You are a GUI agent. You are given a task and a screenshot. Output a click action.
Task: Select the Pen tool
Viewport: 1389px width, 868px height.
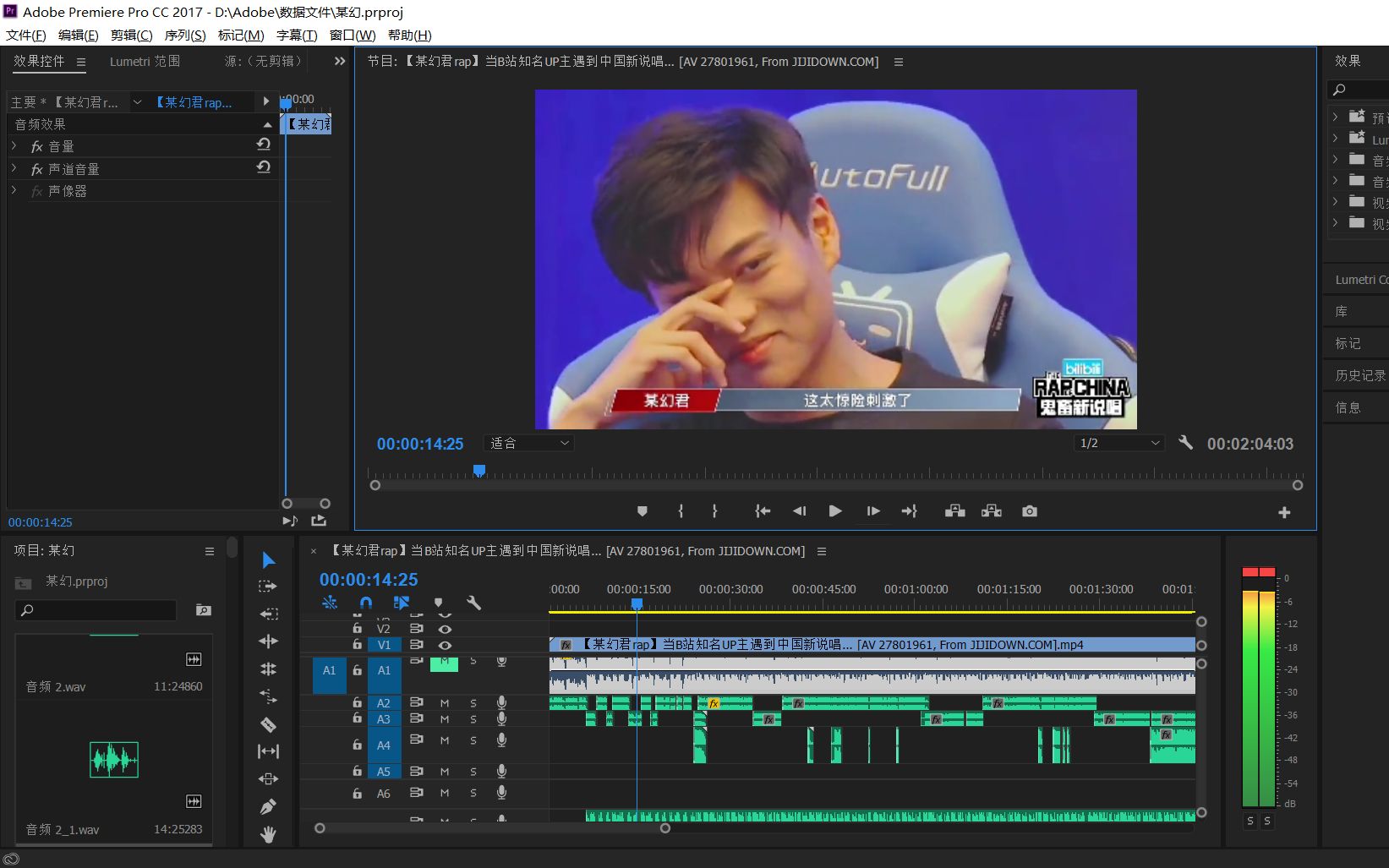point(268,806)
